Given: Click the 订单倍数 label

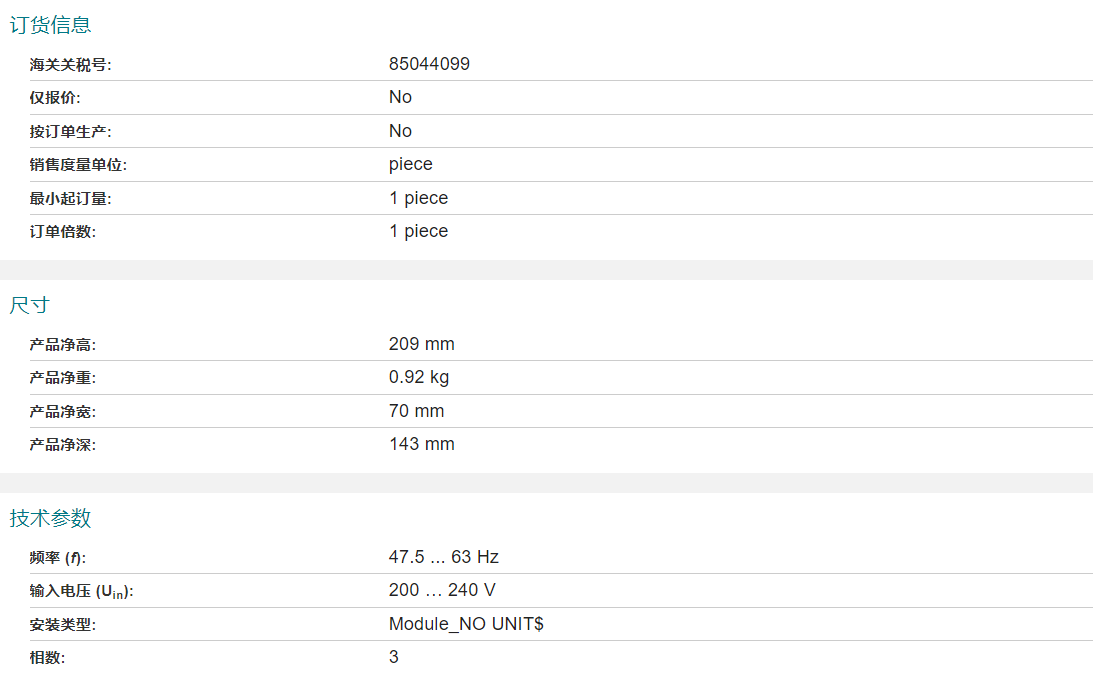Looking at the screenshot, I should 63,232.
